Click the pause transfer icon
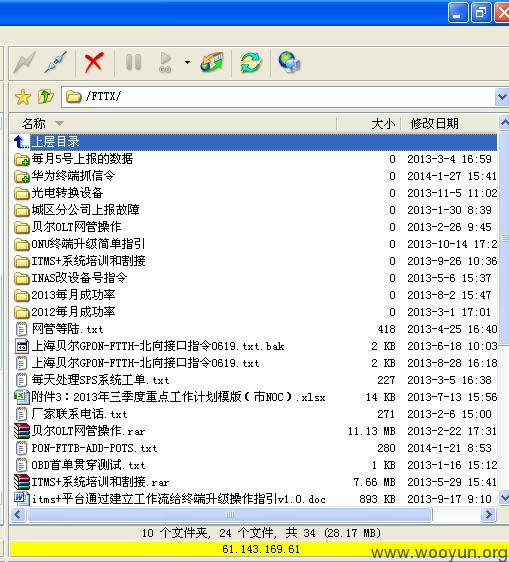509x562 pixels. point(133,62)
